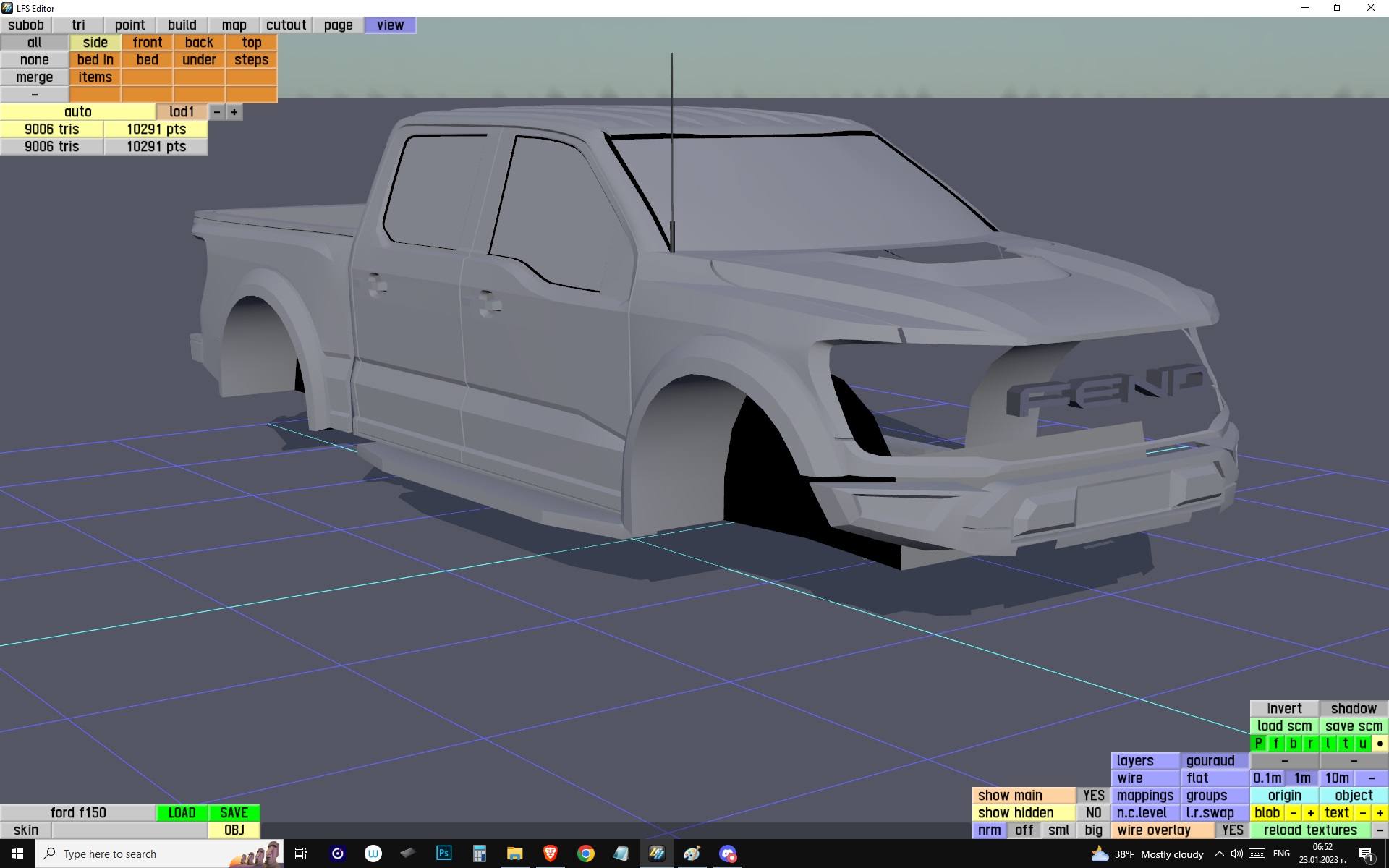Viewport: 1389px width, 868px height.
Task: Open Photoshop from the taskbar
Action: click(443, 854)
